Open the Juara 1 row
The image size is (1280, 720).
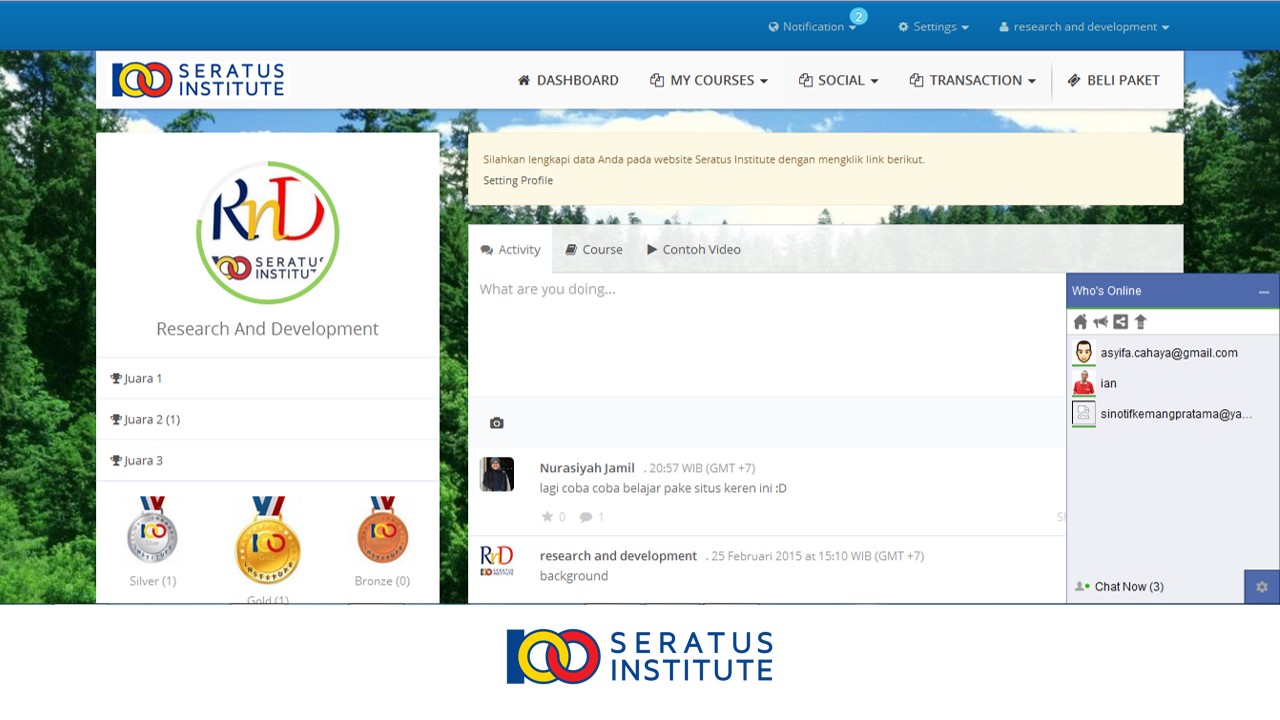(267, 378)
